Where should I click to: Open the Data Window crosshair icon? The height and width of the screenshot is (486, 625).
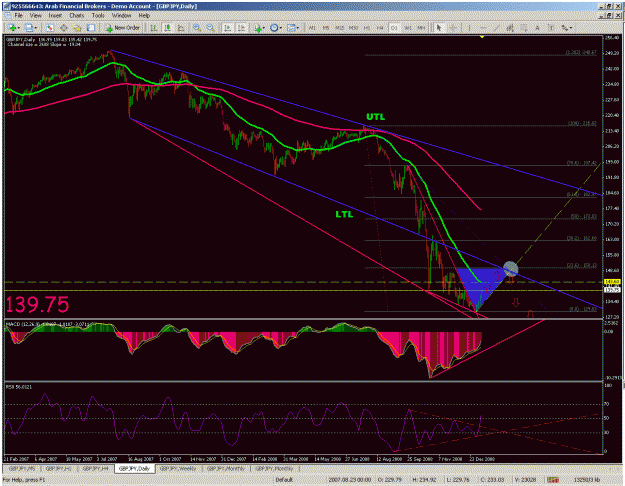tap(63, 28)
